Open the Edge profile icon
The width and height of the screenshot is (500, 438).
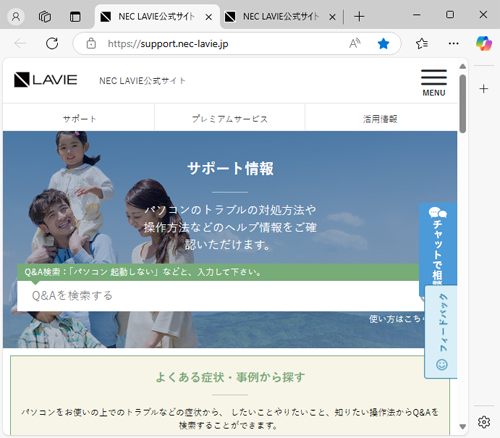(16, 16)
